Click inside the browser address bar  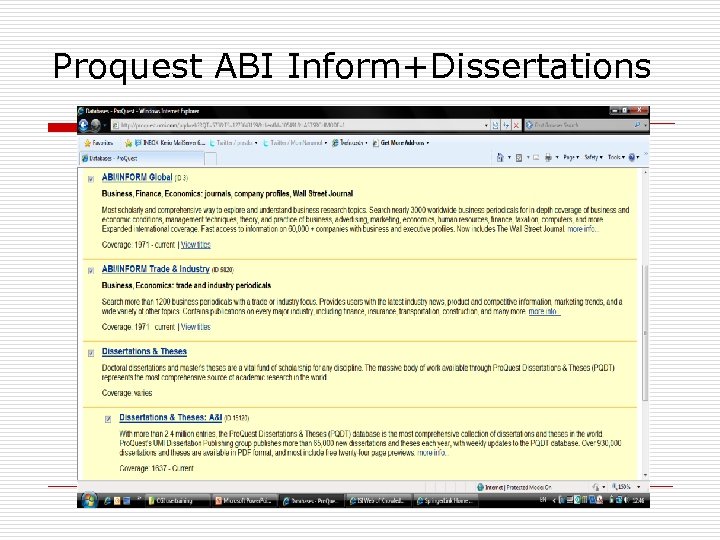298,125
